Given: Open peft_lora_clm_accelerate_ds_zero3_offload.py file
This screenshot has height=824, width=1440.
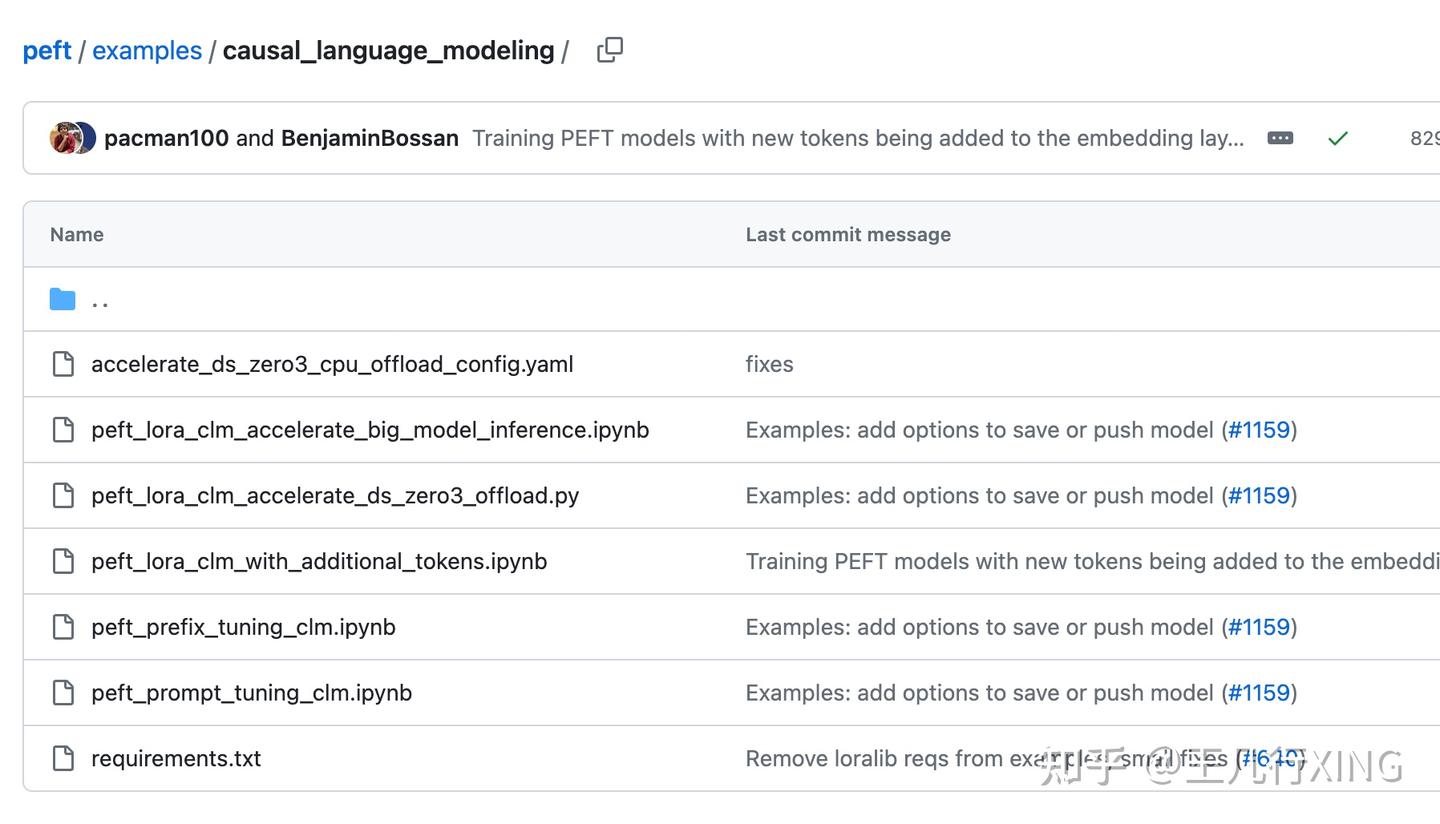Looking at the screenshot, I should (x=335, y=496).
